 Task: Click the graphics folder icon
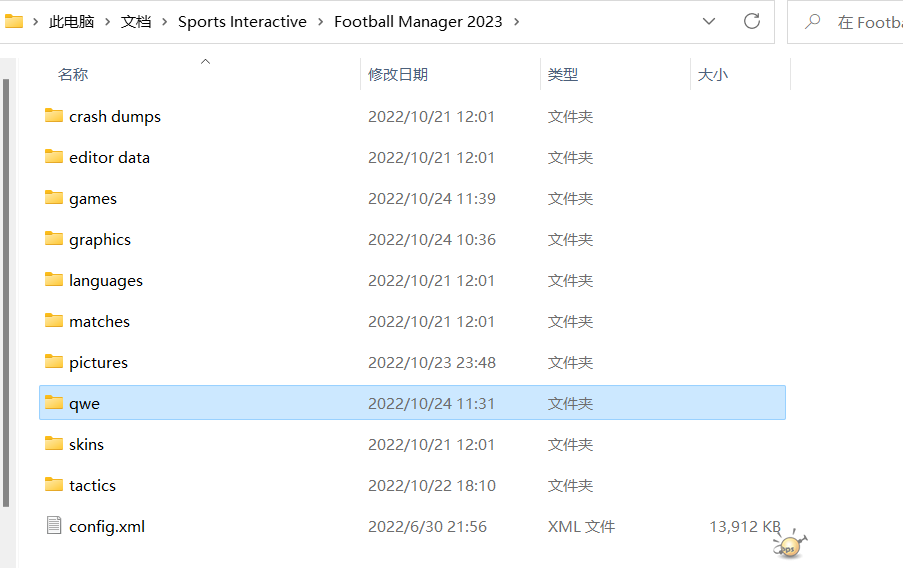tap(54, 238)
